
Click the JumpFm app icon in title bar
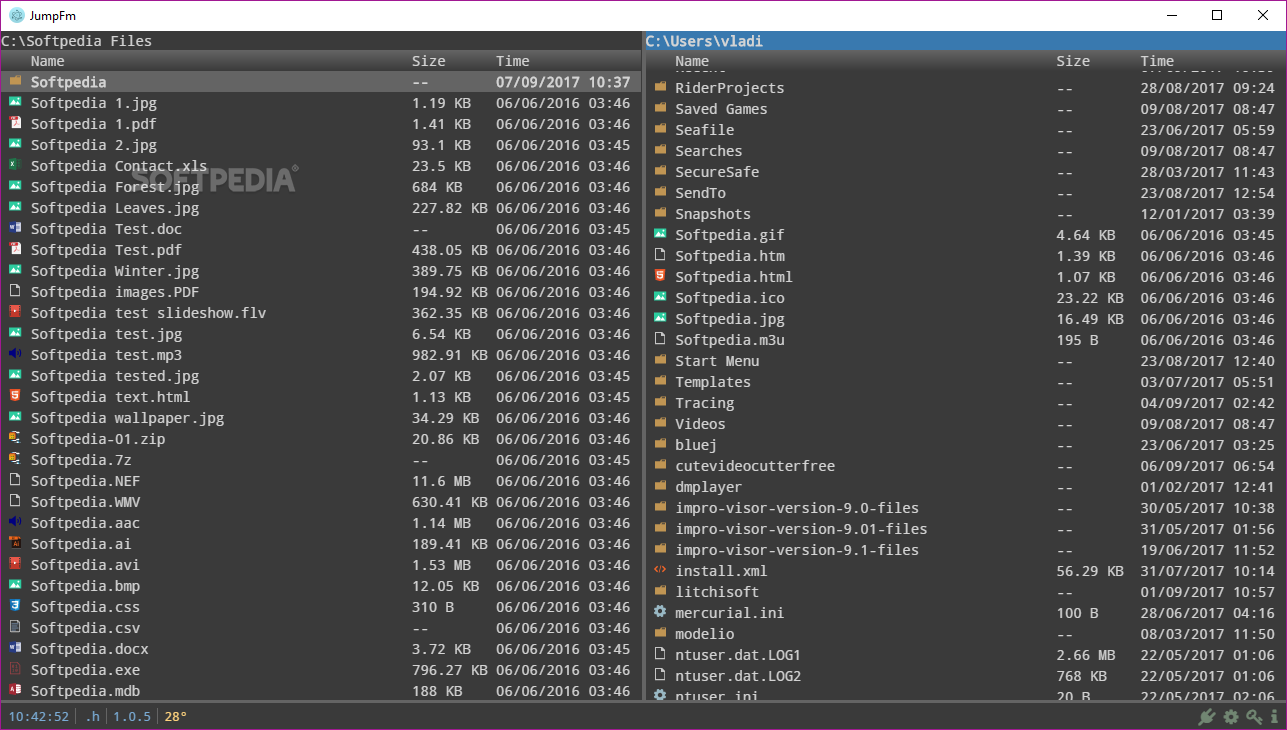point(16,15)
